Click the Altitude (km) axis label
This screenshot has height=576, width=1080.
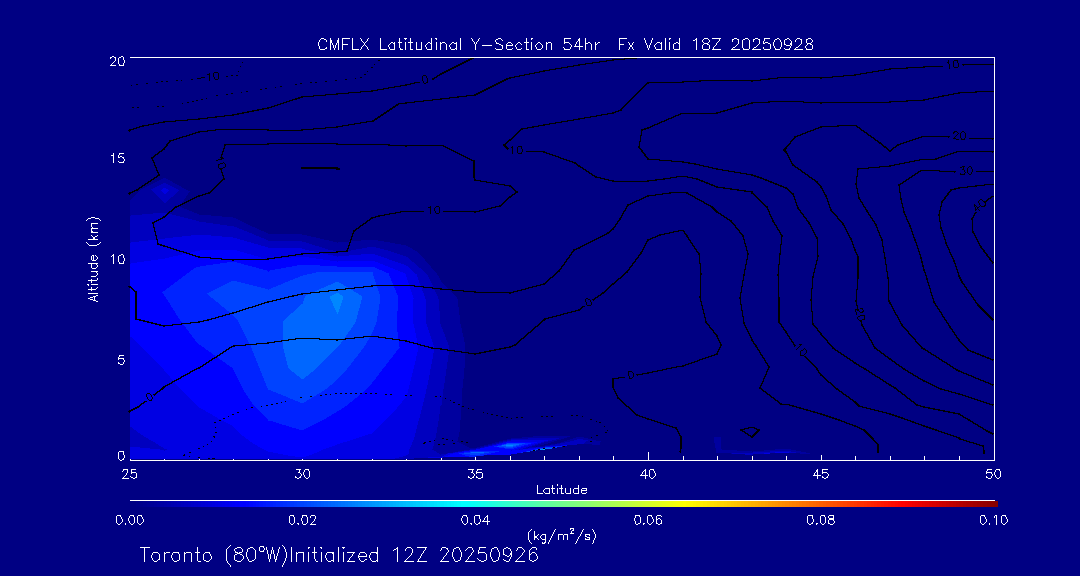click(x=94, y=259)
